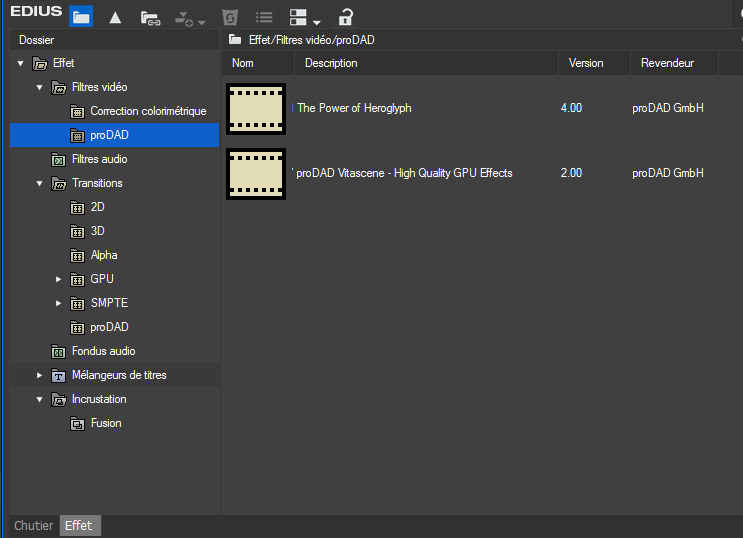Viewport: 743px width, 538px height.
Task: Collapse the Incrustation folder
Action: point(39,400)
